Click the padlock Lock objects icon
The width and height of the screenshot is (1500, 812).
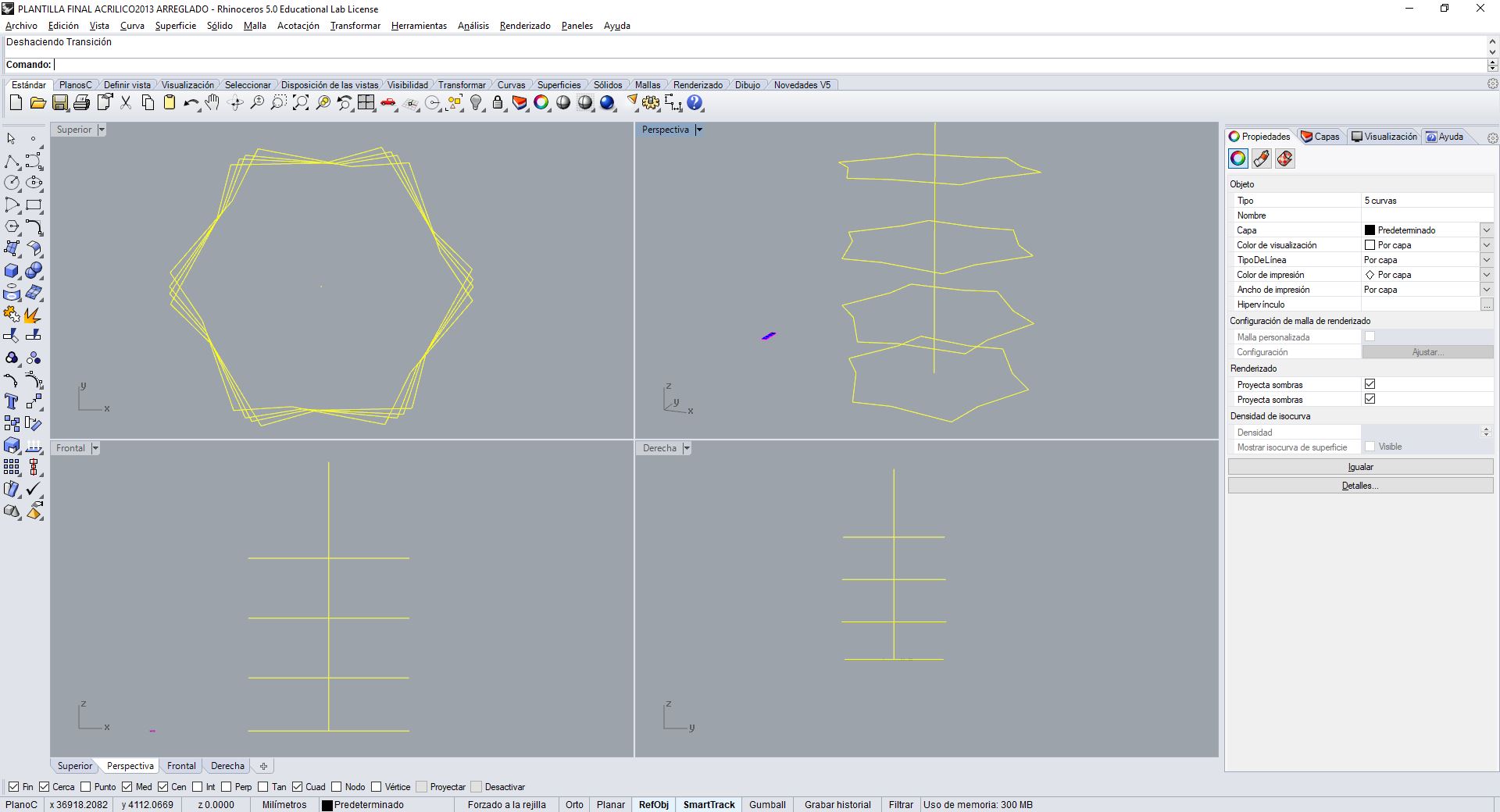(x=498, y=102)
